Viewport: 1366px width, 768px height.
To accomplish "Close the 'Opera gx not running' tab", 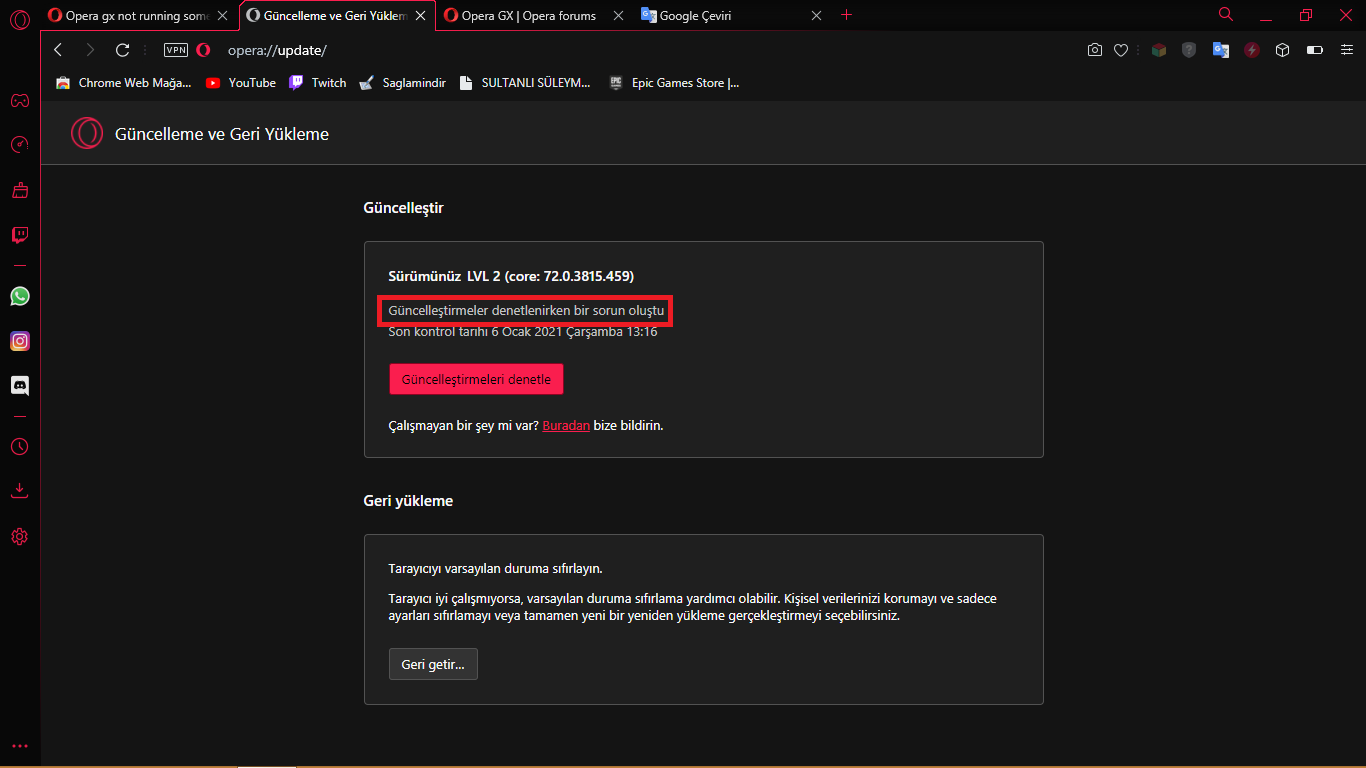I will [x=222, y=16].
